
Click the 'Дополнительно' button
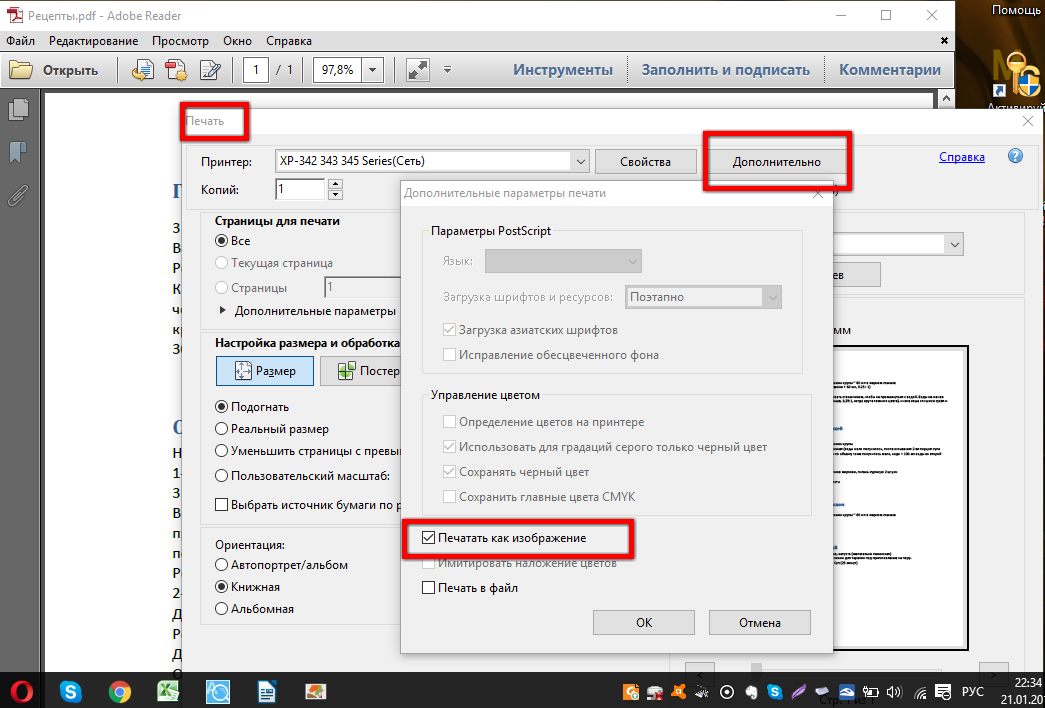click(776, 161)
